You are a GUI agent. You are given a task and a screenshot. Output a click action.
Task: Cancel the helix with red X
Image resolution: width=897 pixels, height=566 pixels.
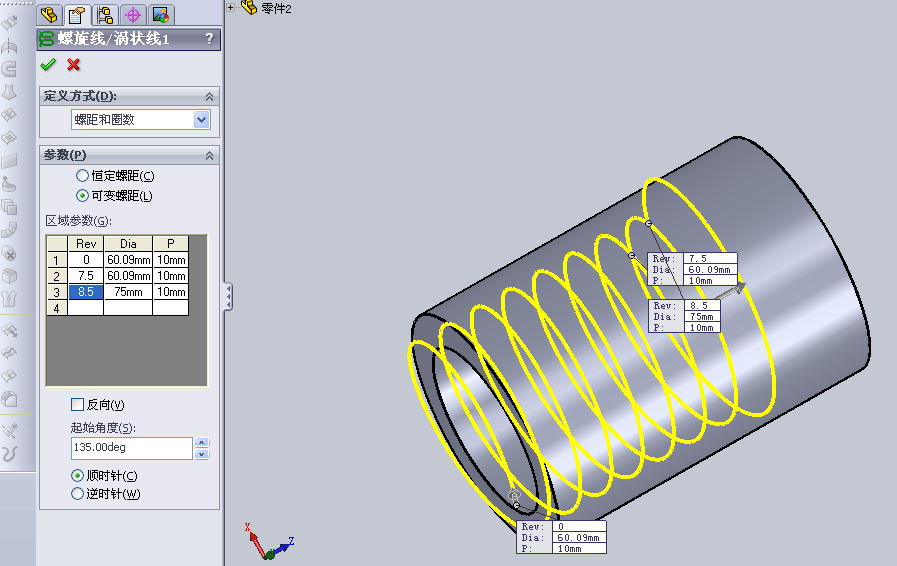click(x=73, y=65)
